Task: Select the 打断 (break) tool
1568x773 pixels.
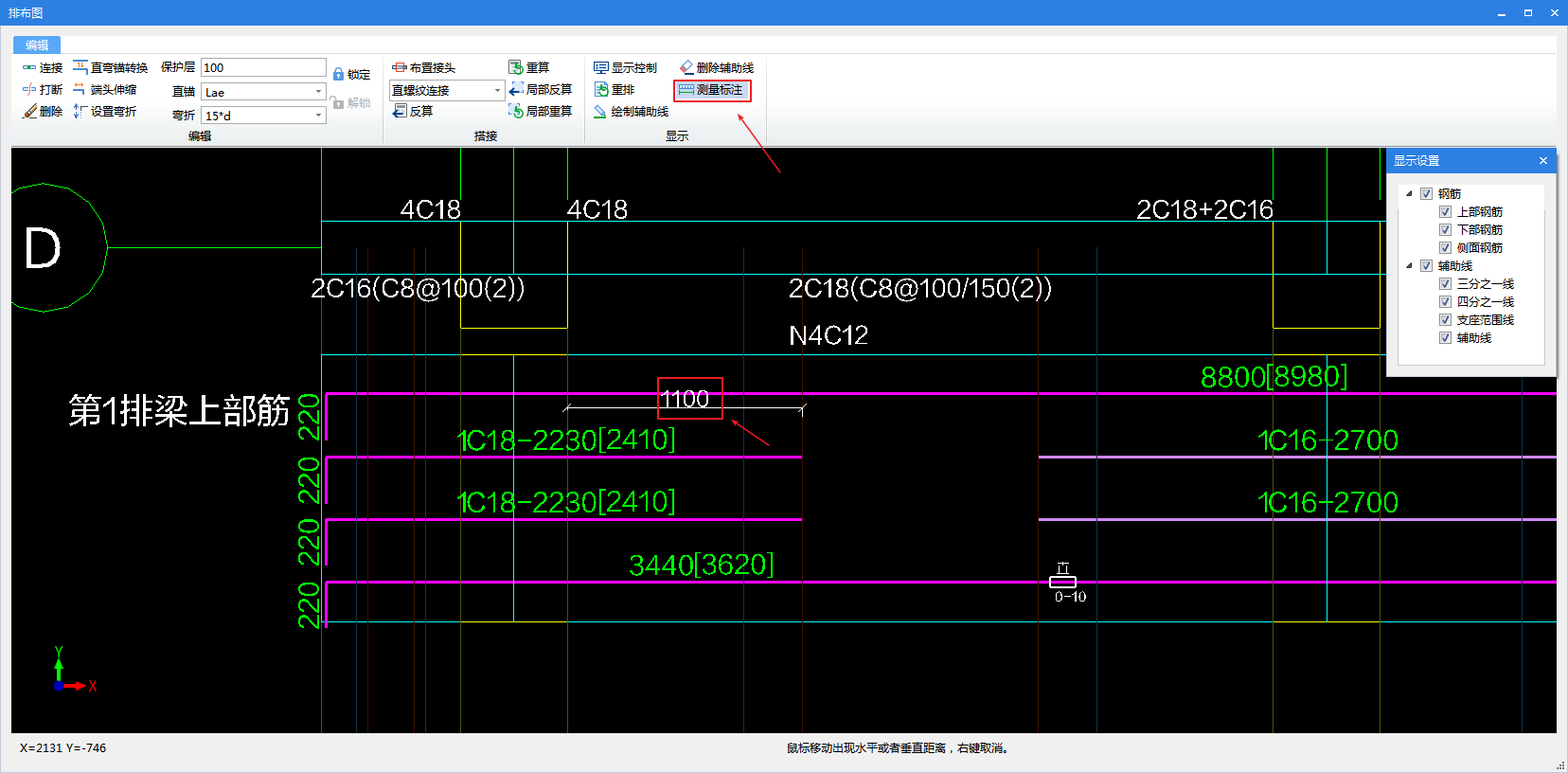Action: click(x=43, y=90)
